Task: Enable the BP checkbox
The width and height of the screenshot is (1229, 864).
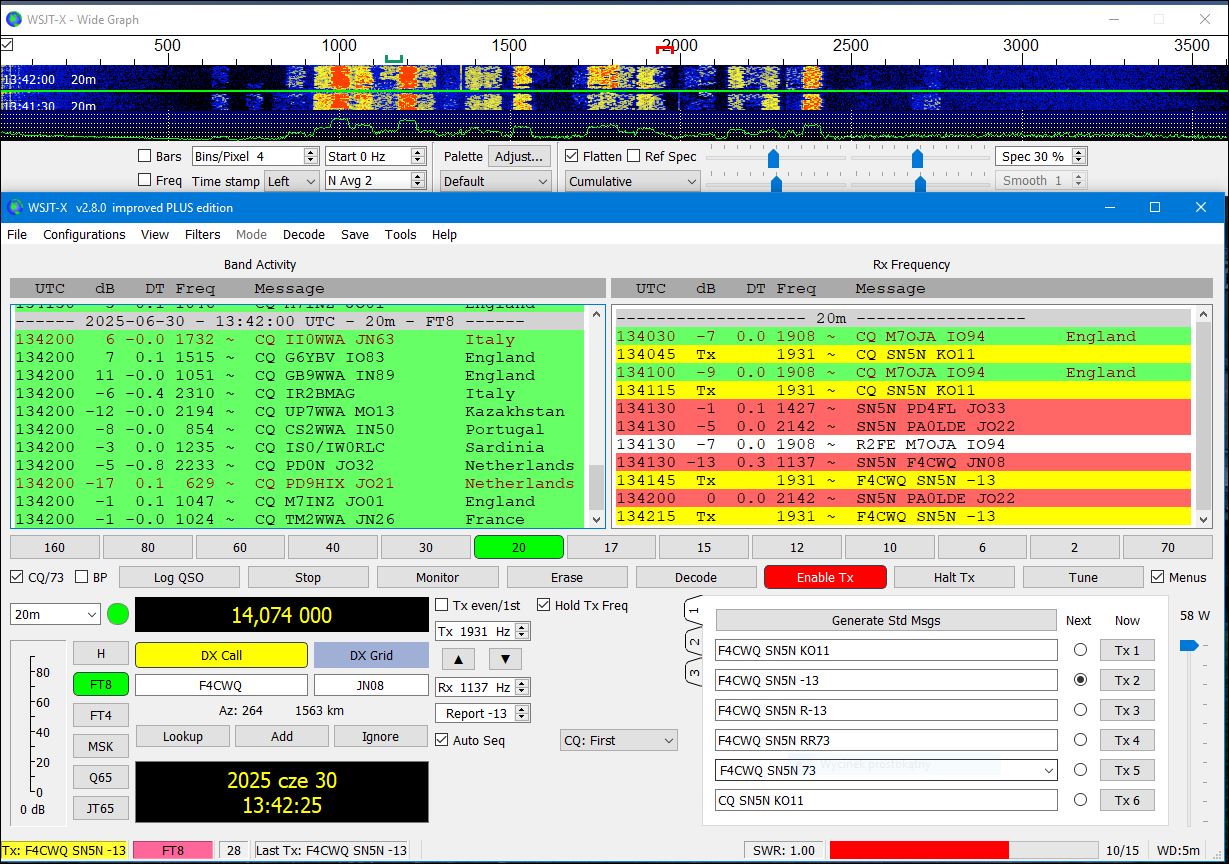Action: [80, 577]
